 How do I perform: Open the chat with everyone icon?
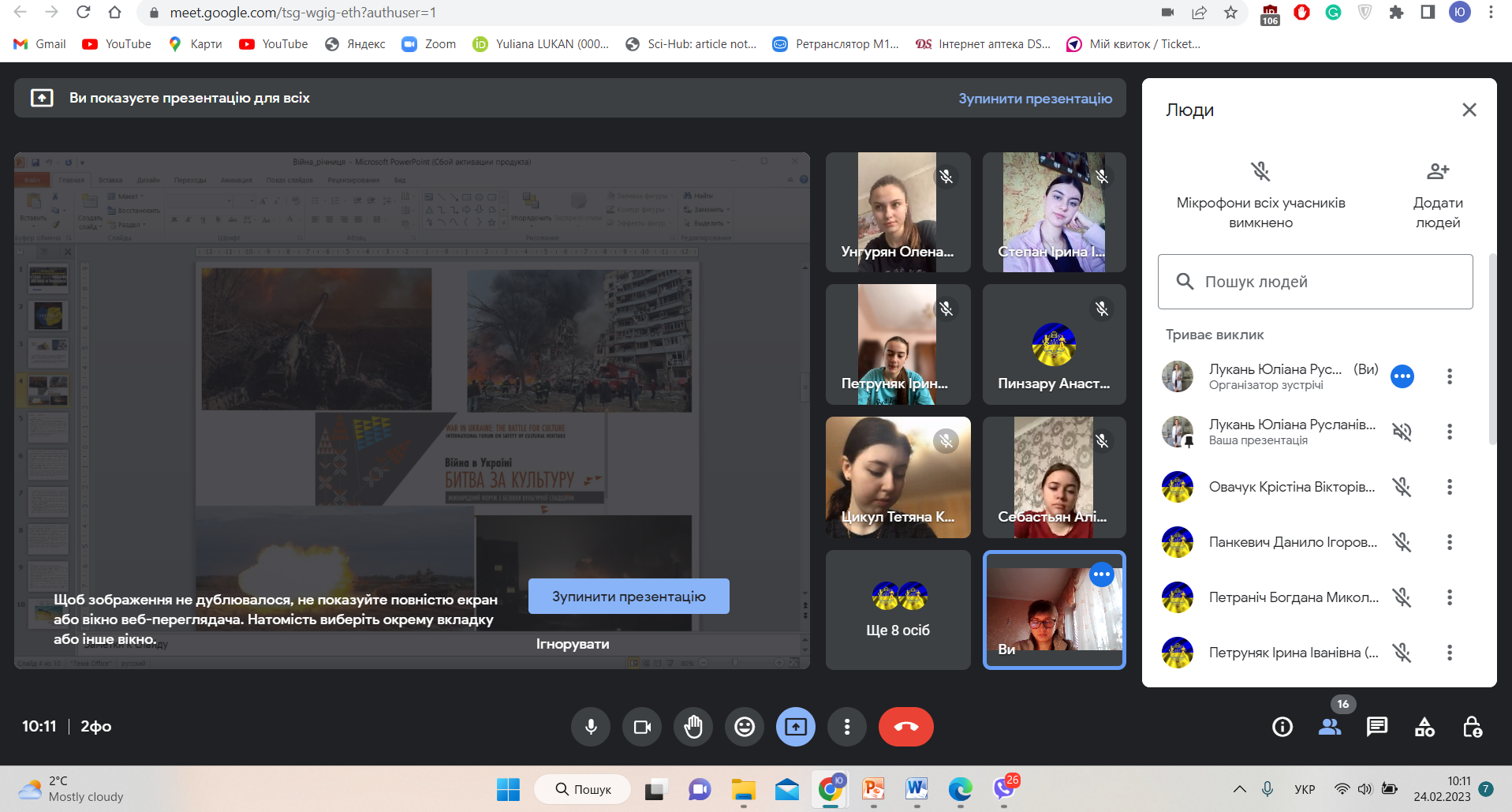pyautogui.click(x=1377, y=727)
